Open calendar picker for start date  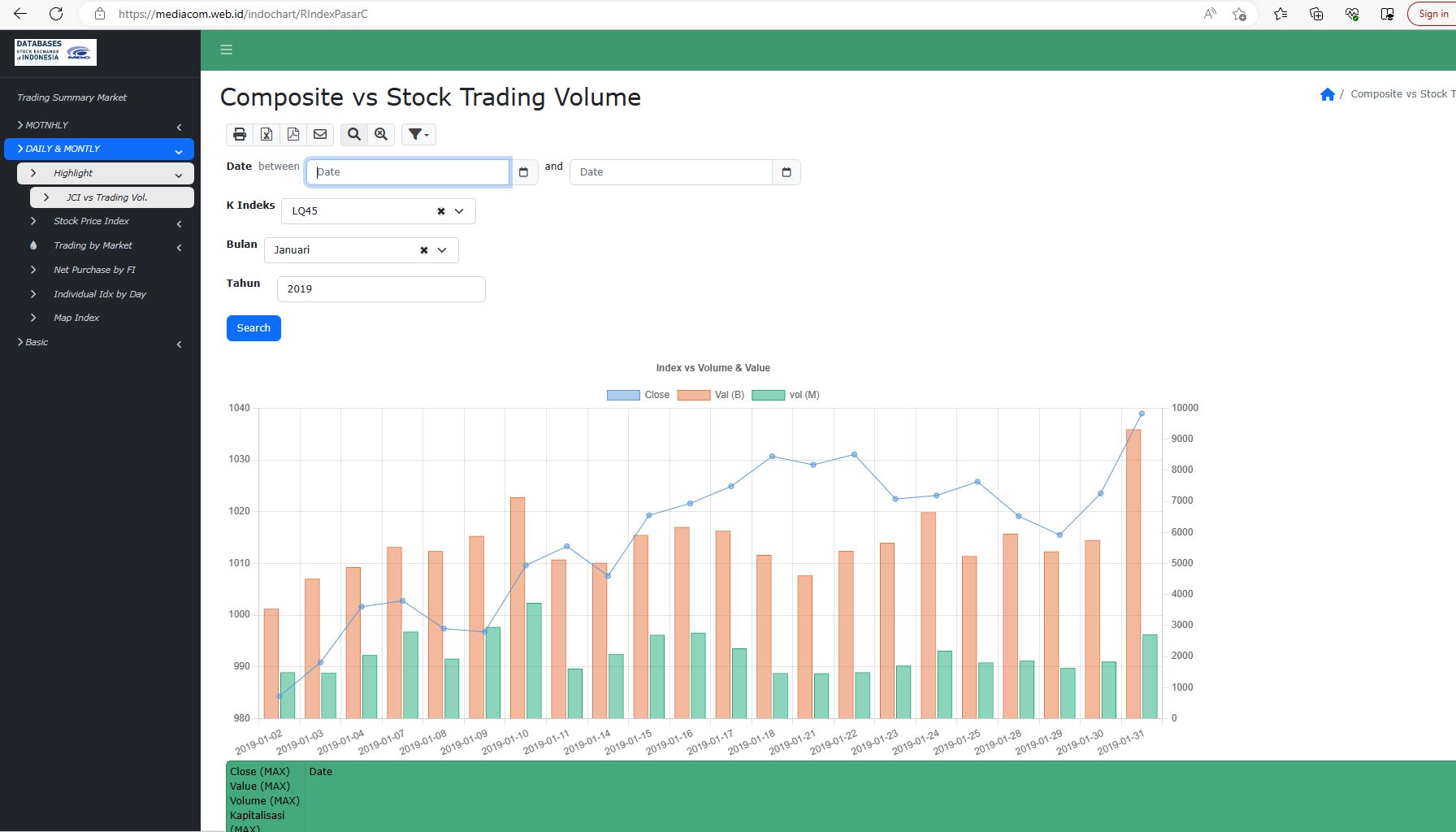(523, 172)
